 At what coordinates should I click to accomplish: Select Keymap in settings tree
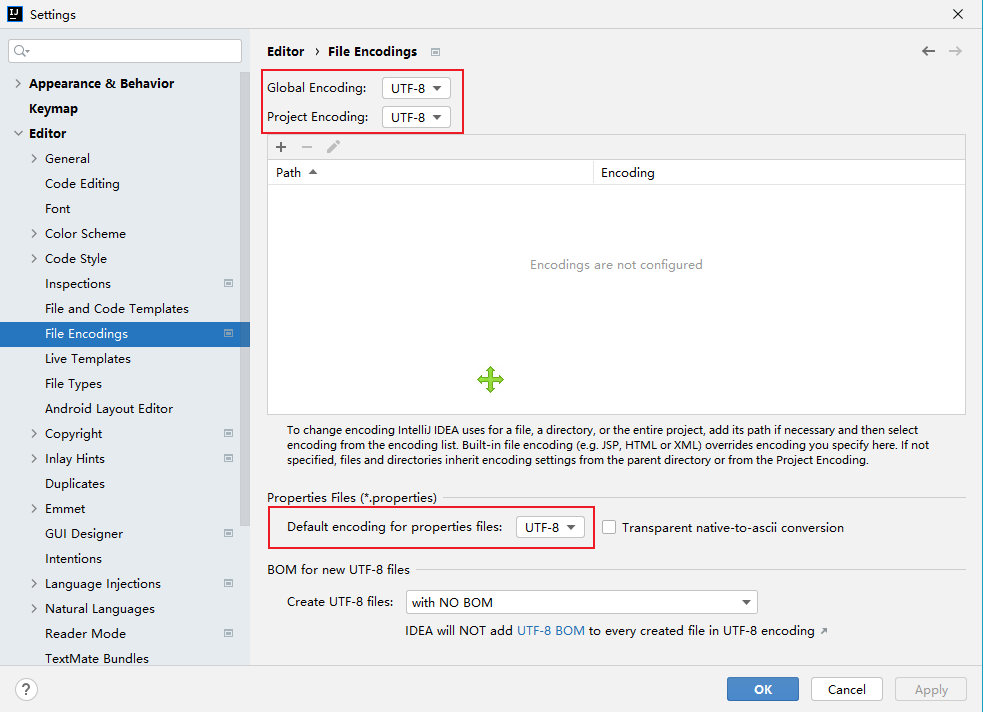53,108
